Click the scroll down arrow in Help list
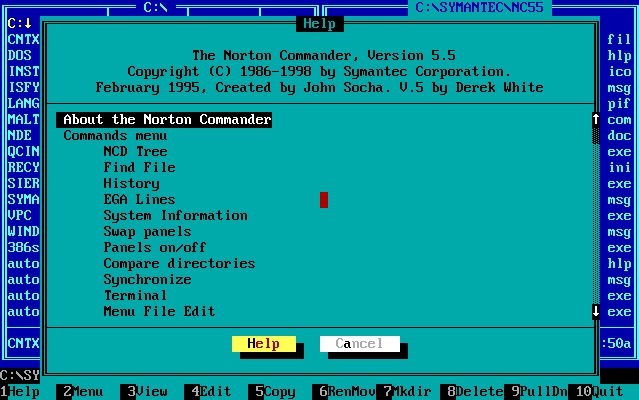Image resolution: width=639 pixels, height=400 pixels. 595,311
